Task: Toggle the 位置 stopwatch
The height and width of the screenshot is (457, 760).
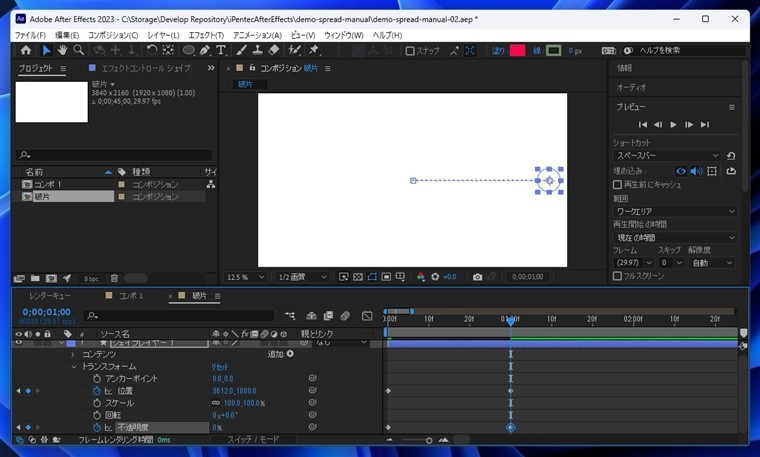Action: click(x=96, y=391)
